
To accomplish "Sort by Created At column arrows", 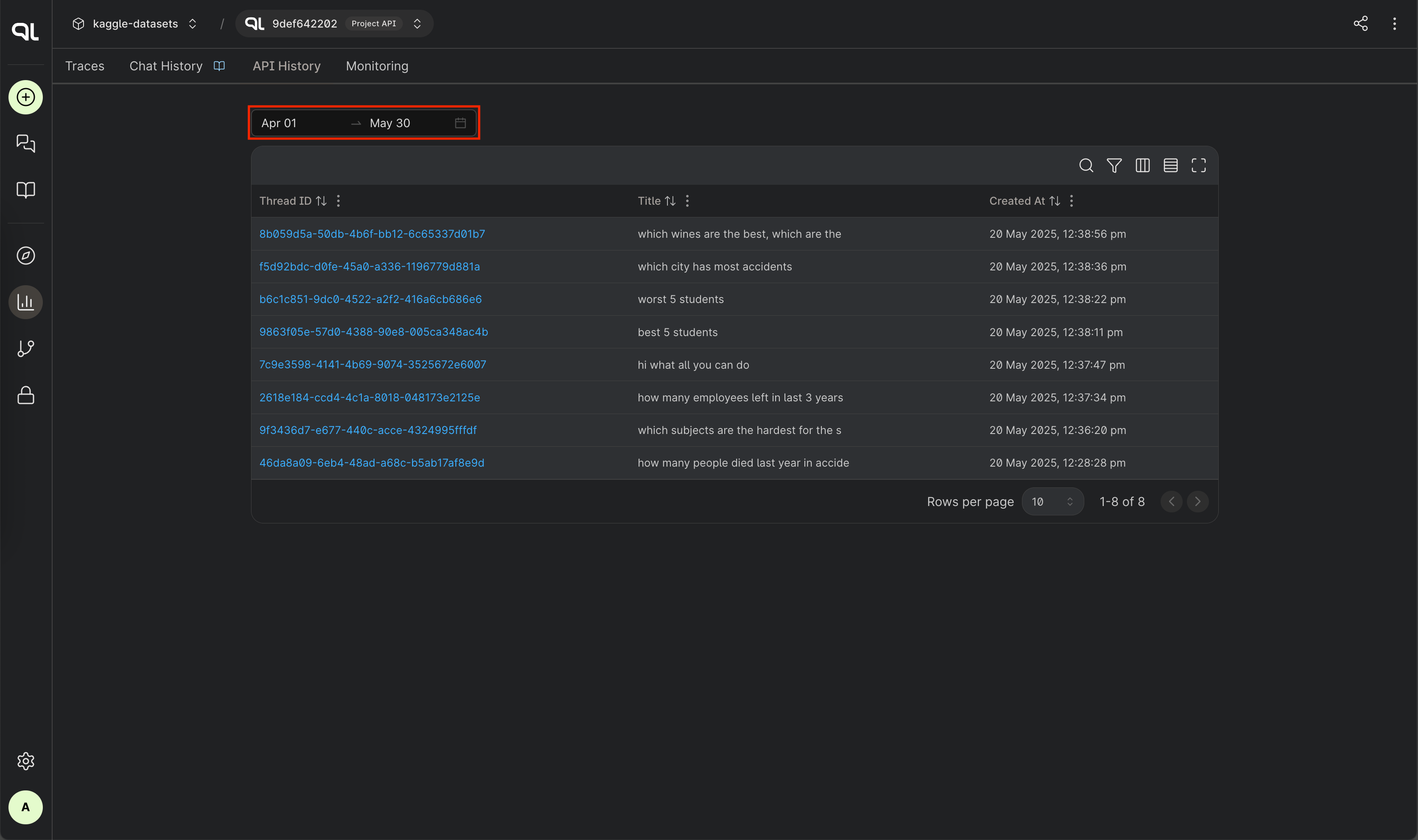I will pos(1055,201).
